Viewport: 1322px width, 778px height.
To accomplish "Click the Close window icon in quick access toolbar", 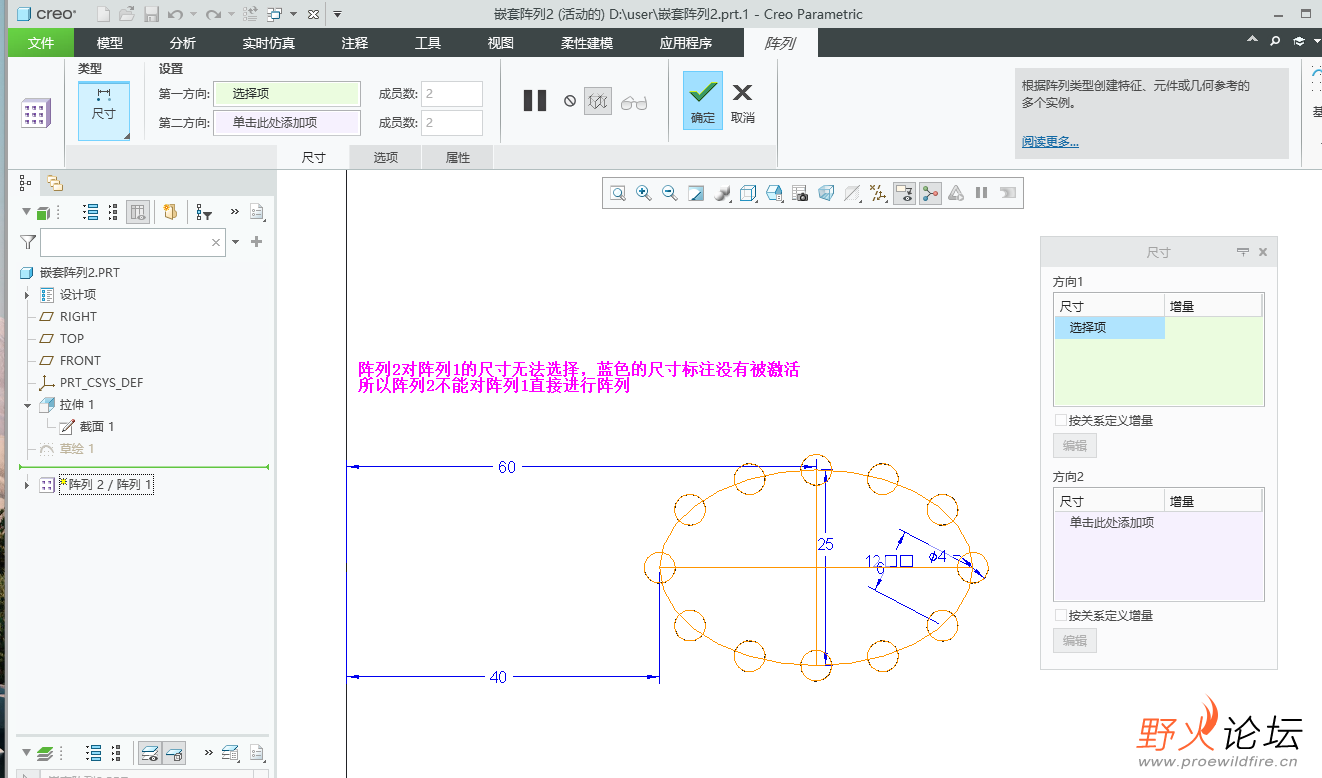I will (x=313, y=14).
